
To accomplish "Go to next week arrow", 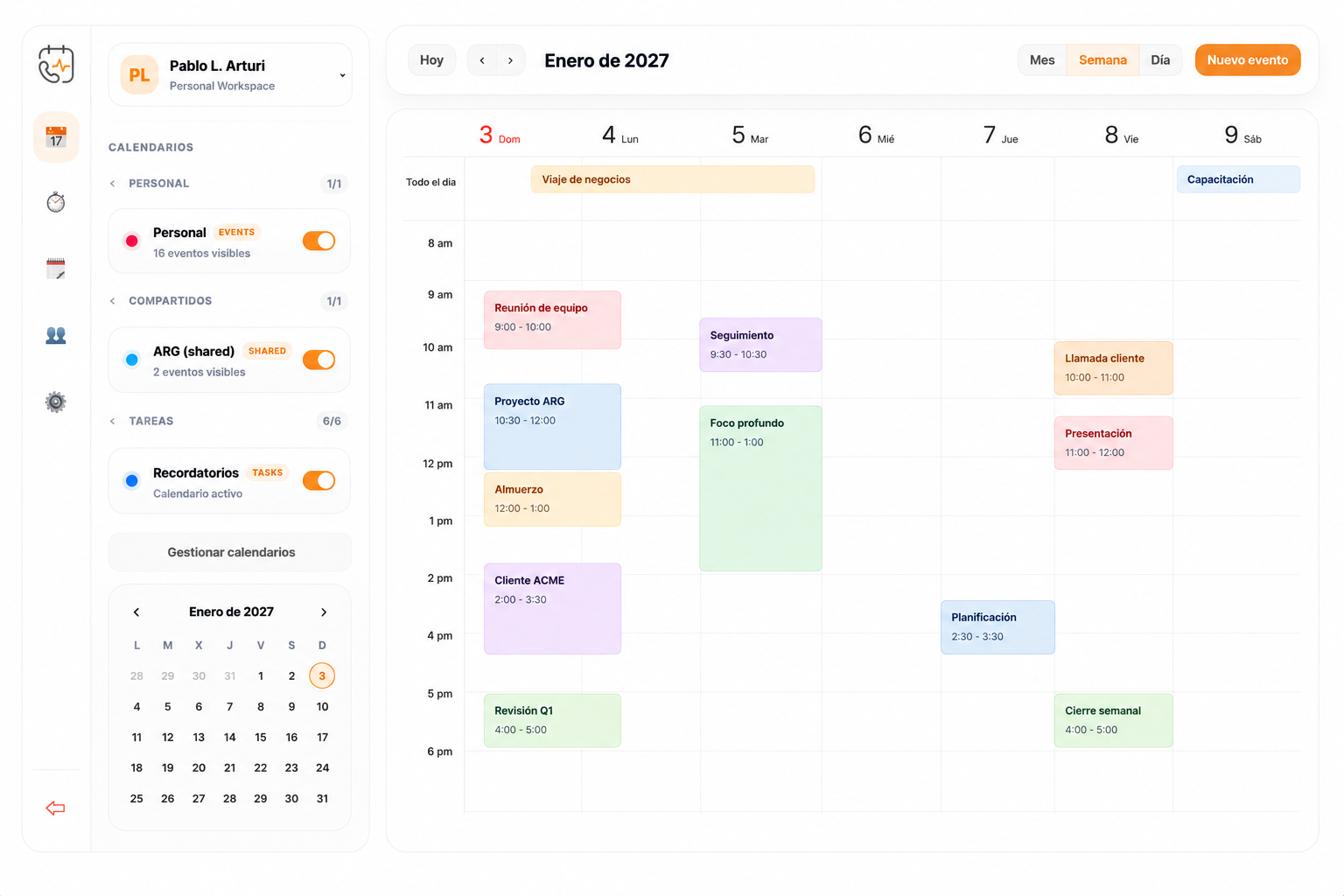I will tap(510, 60).
